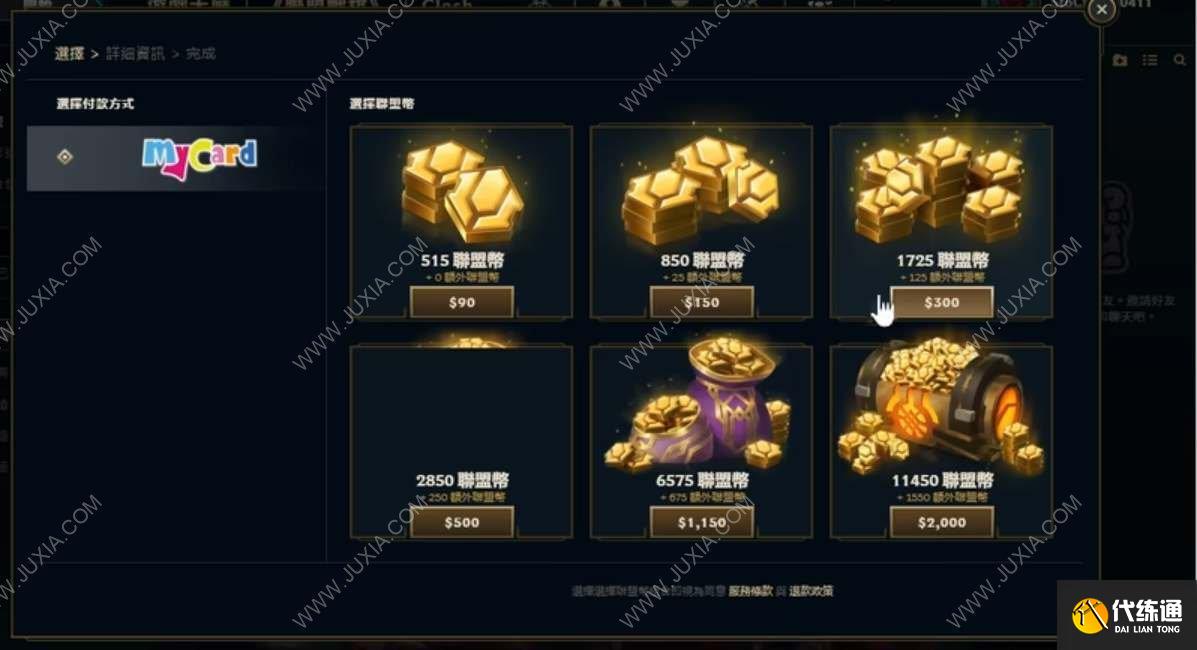1197x650 pixels.
Task: Close the purchase dialog
Action: (x=1101, y=10)
